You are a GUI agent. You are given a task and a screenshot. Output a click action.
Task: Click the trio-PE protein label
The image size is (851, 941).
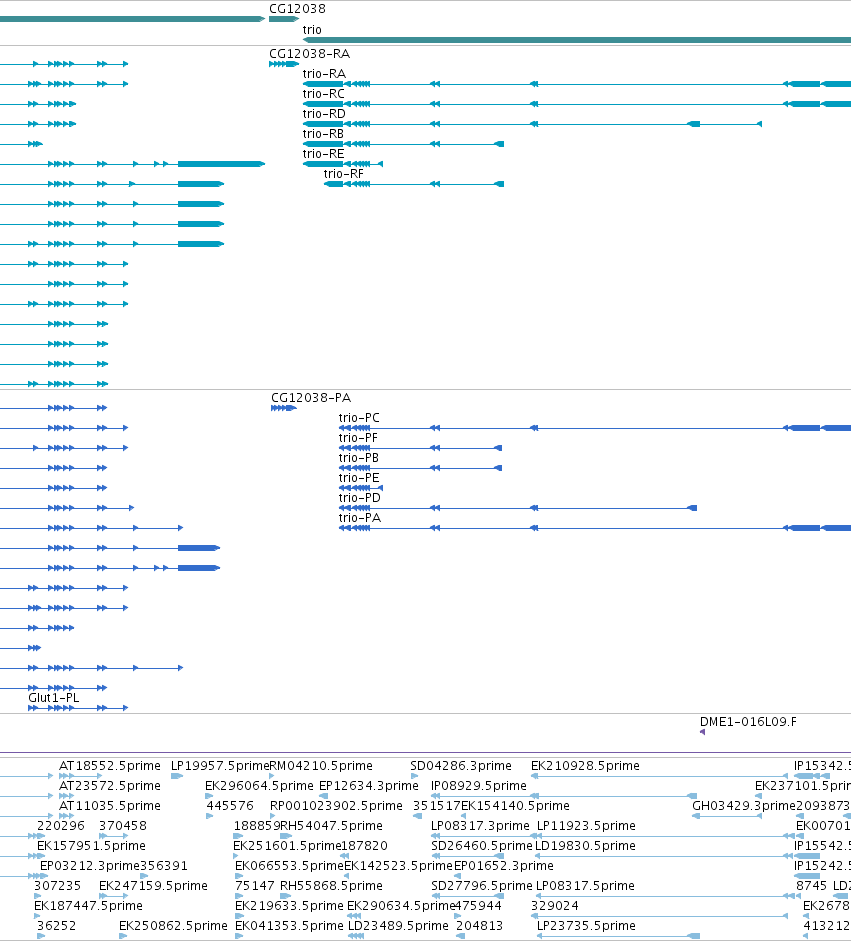coord(359,478)
